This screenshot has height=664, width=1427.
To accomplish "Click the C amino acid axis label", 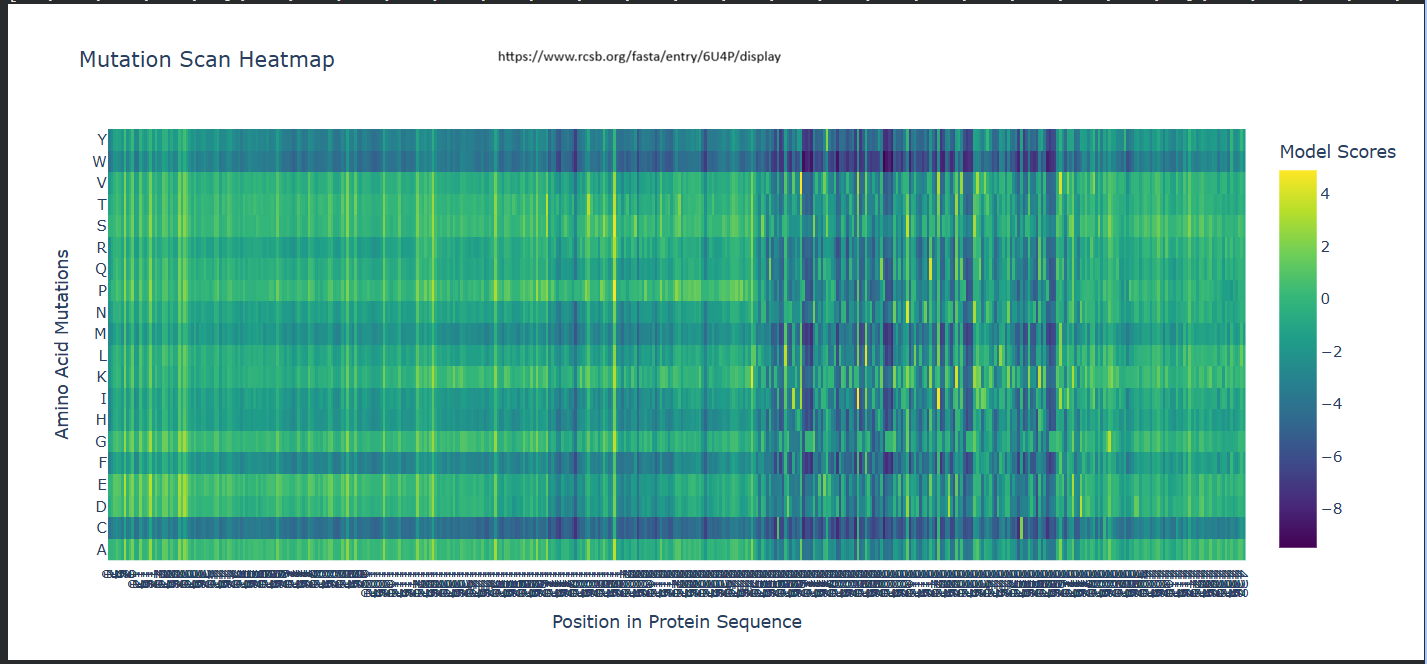I will (x=101, y=528).
